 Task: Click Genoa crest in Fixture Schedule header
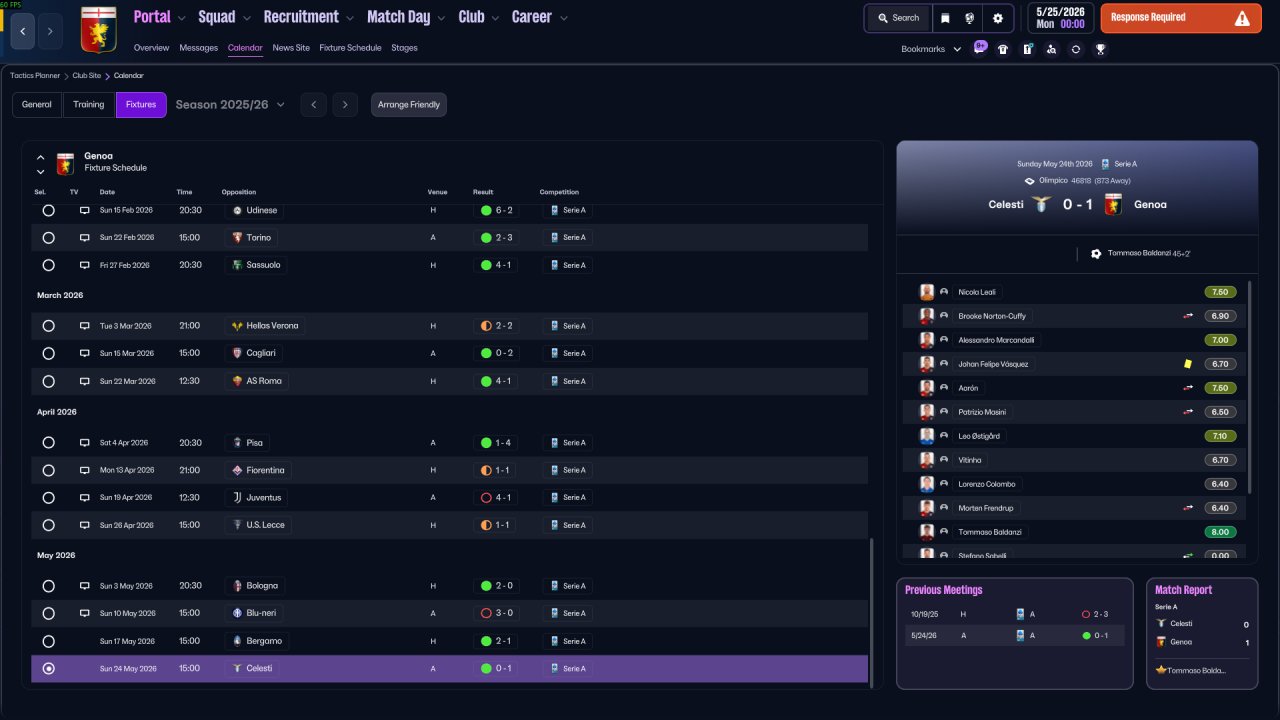tap(65, 163)
